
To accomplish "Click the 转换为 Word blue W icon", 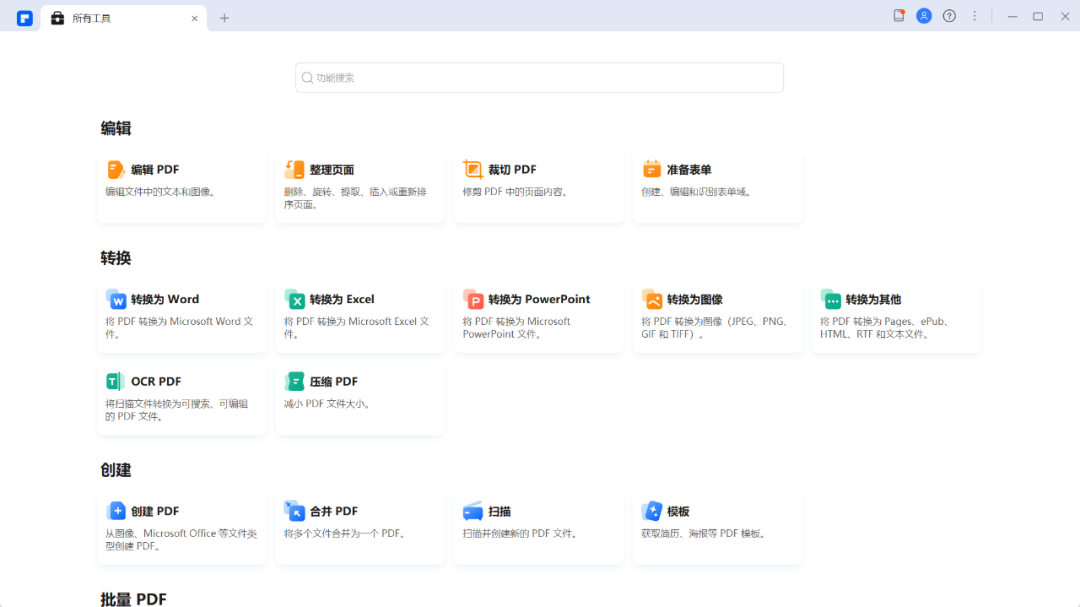I will click(x=116, y=299).
